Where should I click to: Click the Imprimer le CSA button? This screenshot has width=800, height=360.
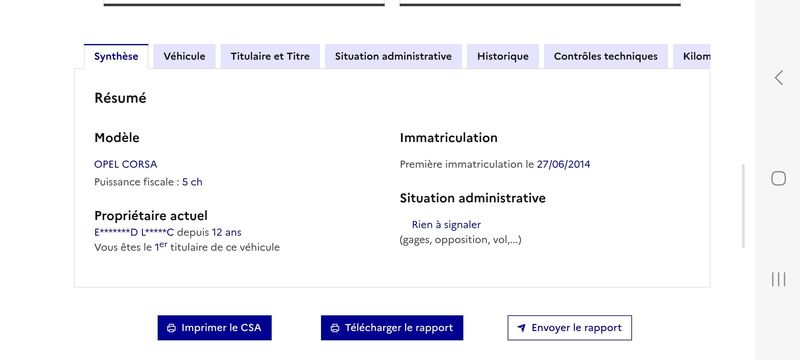point(214,328)
